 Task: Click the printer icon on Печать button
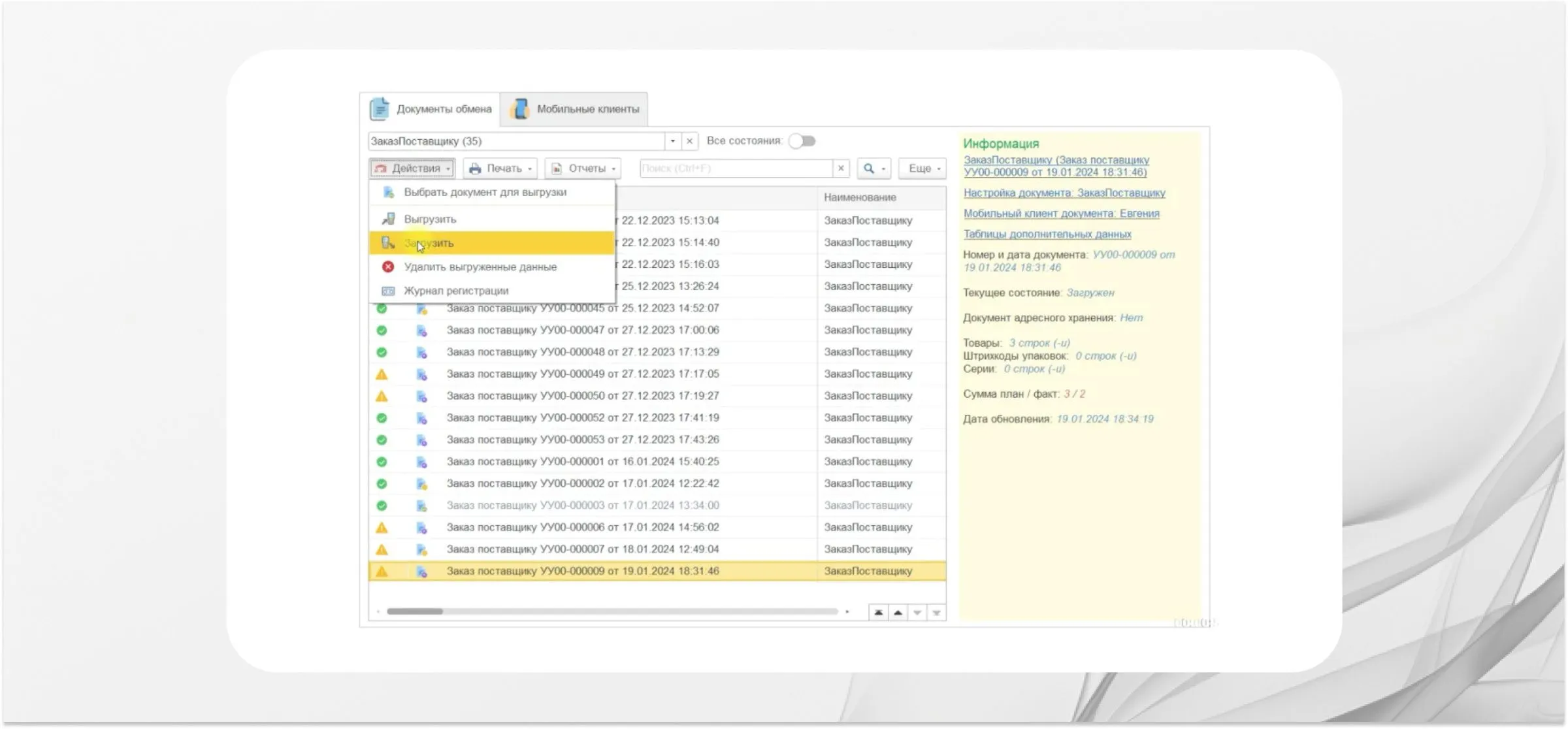coord(475,169)
